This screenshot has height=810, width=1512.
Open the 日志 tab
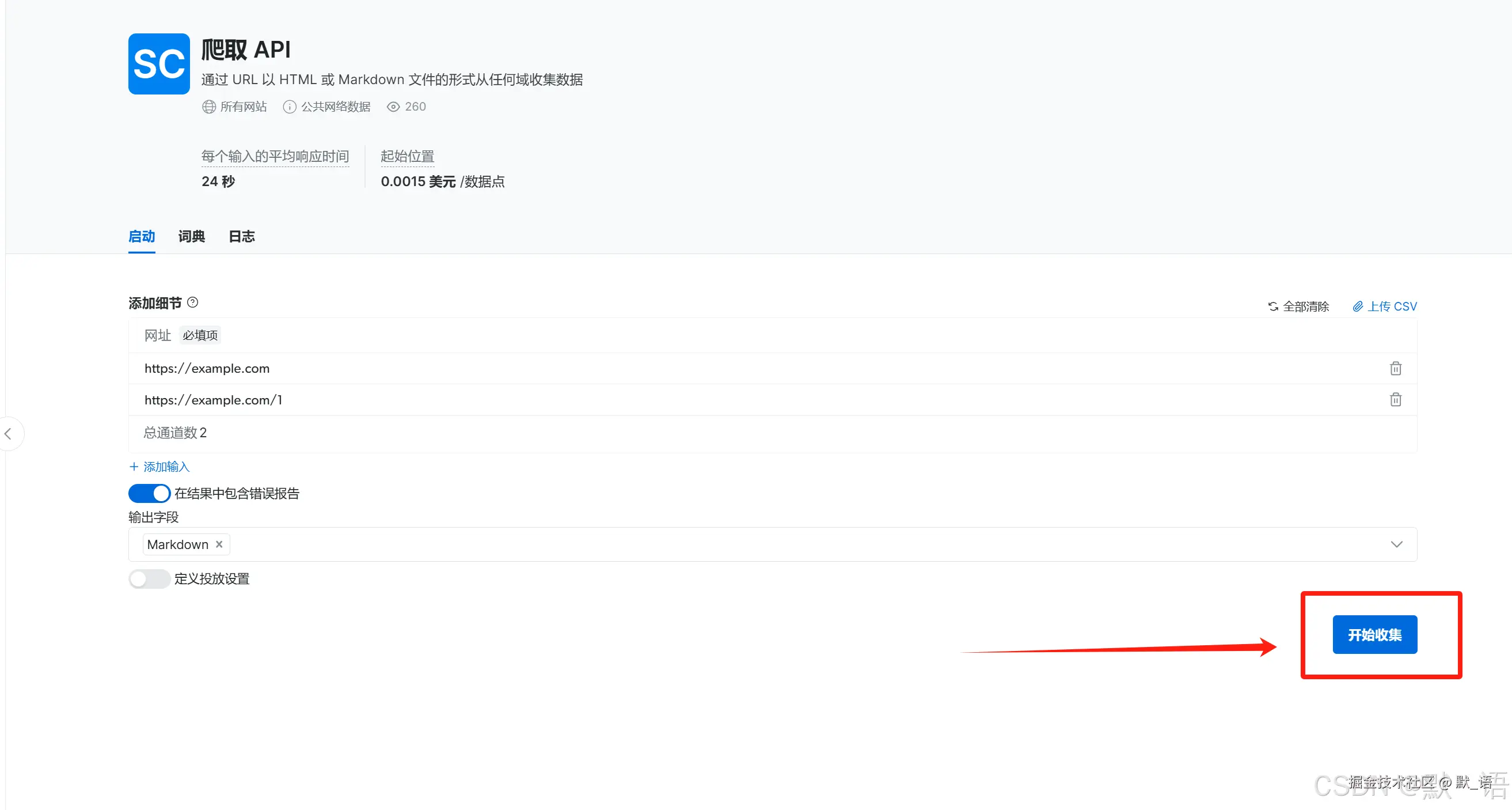241,236
